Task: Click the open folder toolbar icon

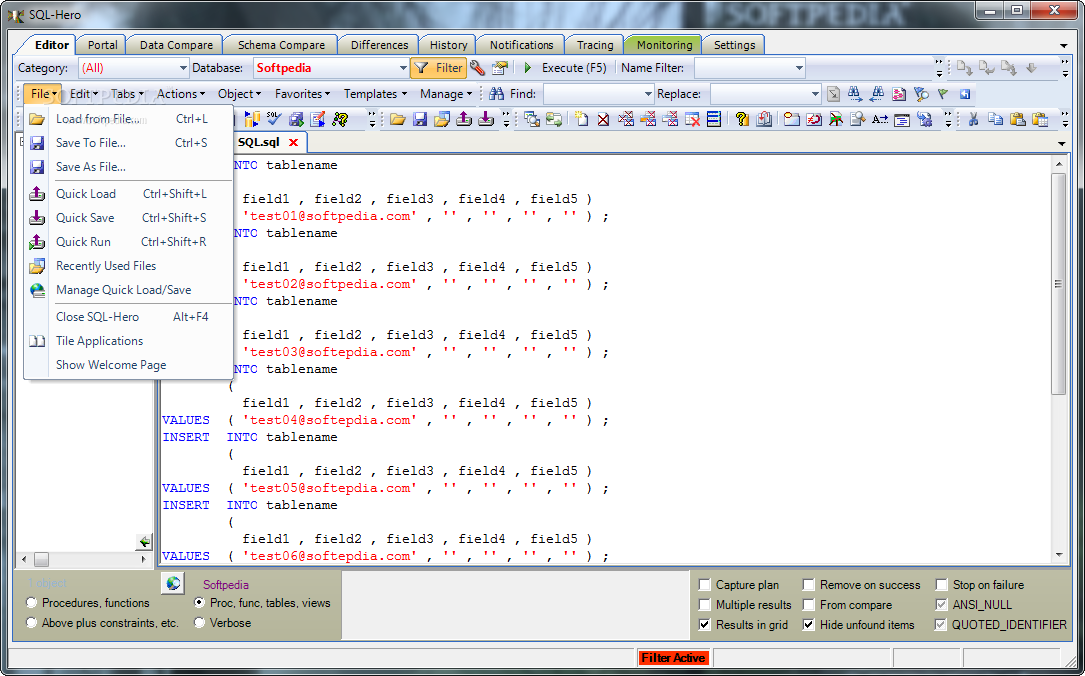Action: pyautogui.click(x=397, y=119)
